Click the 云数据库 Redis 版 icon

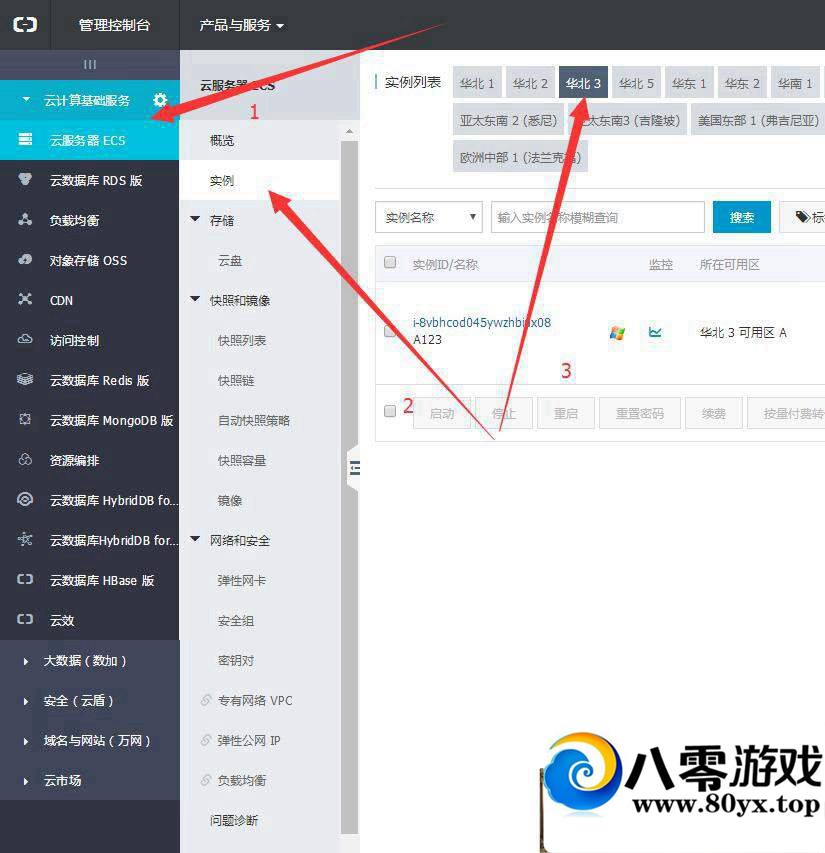click(25, 379)
